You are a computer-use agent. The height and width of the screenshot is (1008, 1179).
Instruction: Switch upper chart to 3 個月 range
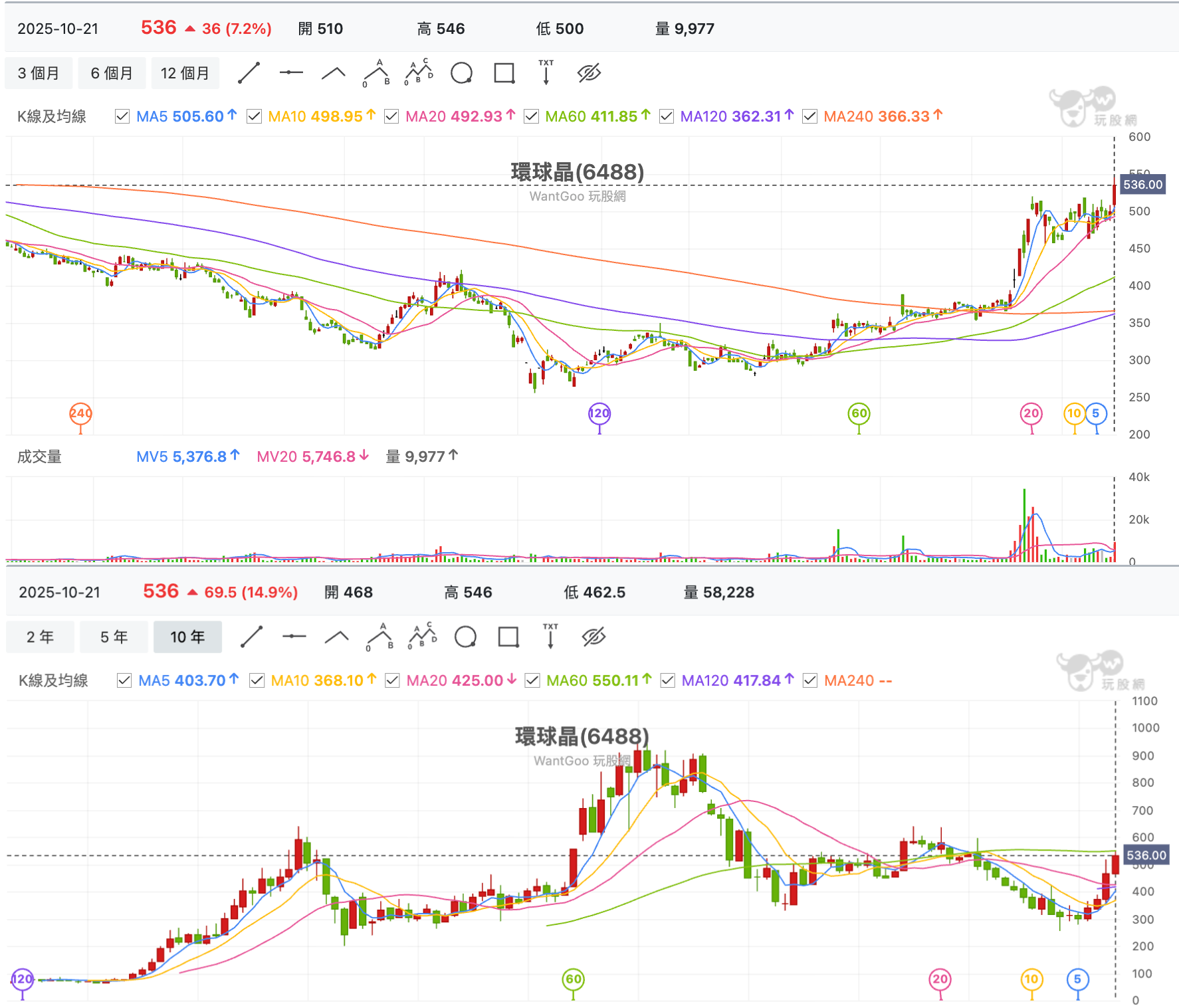(x=39, y=73)
